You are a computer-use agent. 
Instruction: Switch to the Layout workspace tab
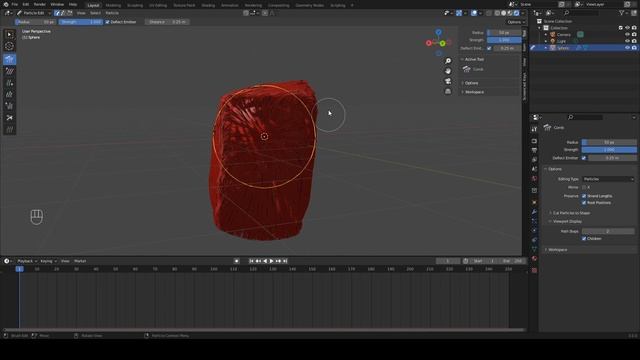[93, 5]
